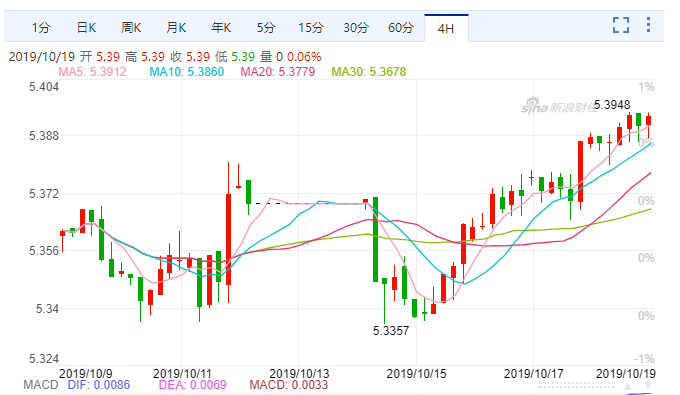Click the 5.3948 high price marker
Screen dimensions: 680x395
coord(612,104)
